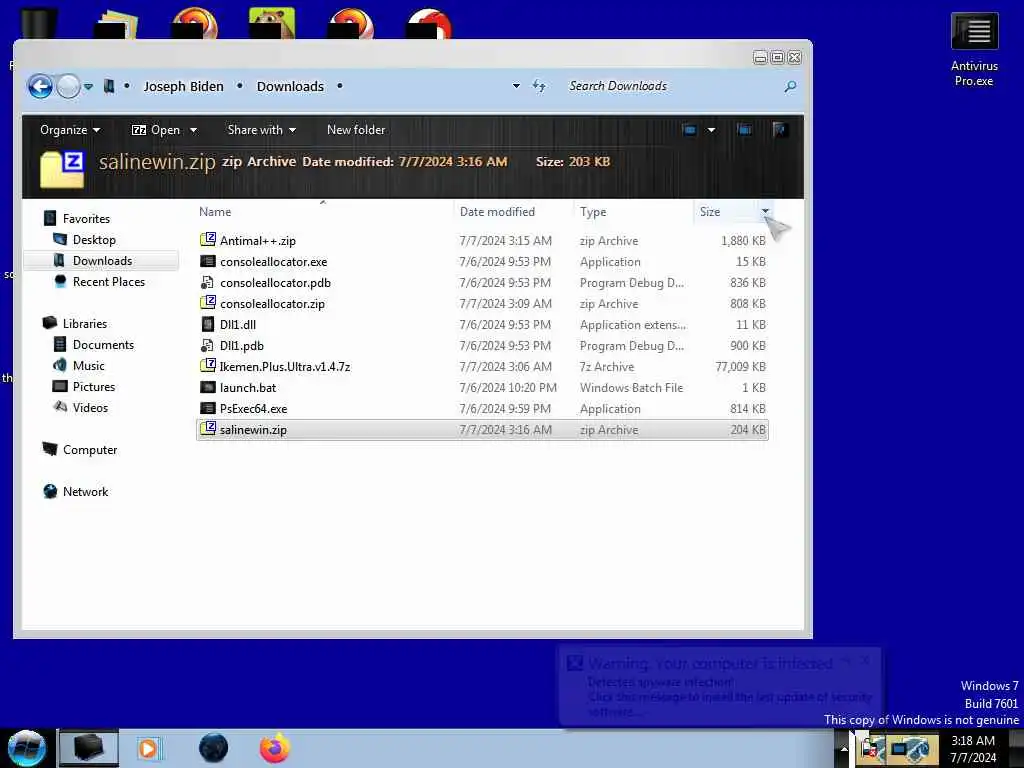1024x768 pixels.
Task: Open Recent Places in Favorites
Action: point(109,281)
